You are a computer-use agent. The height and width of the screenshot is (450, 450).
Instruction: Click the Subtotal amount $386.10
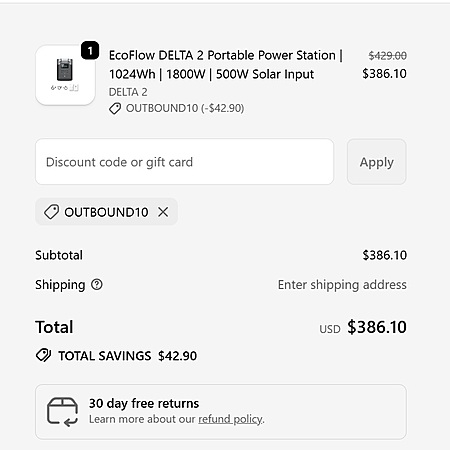385,255
